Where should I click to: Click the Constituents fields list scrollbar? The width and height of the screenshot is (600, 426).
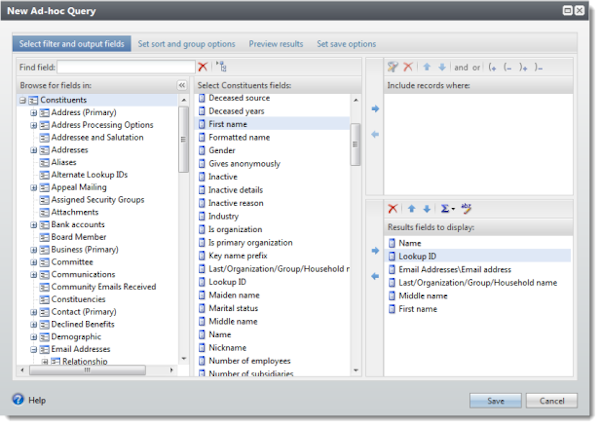click(355, 144)
